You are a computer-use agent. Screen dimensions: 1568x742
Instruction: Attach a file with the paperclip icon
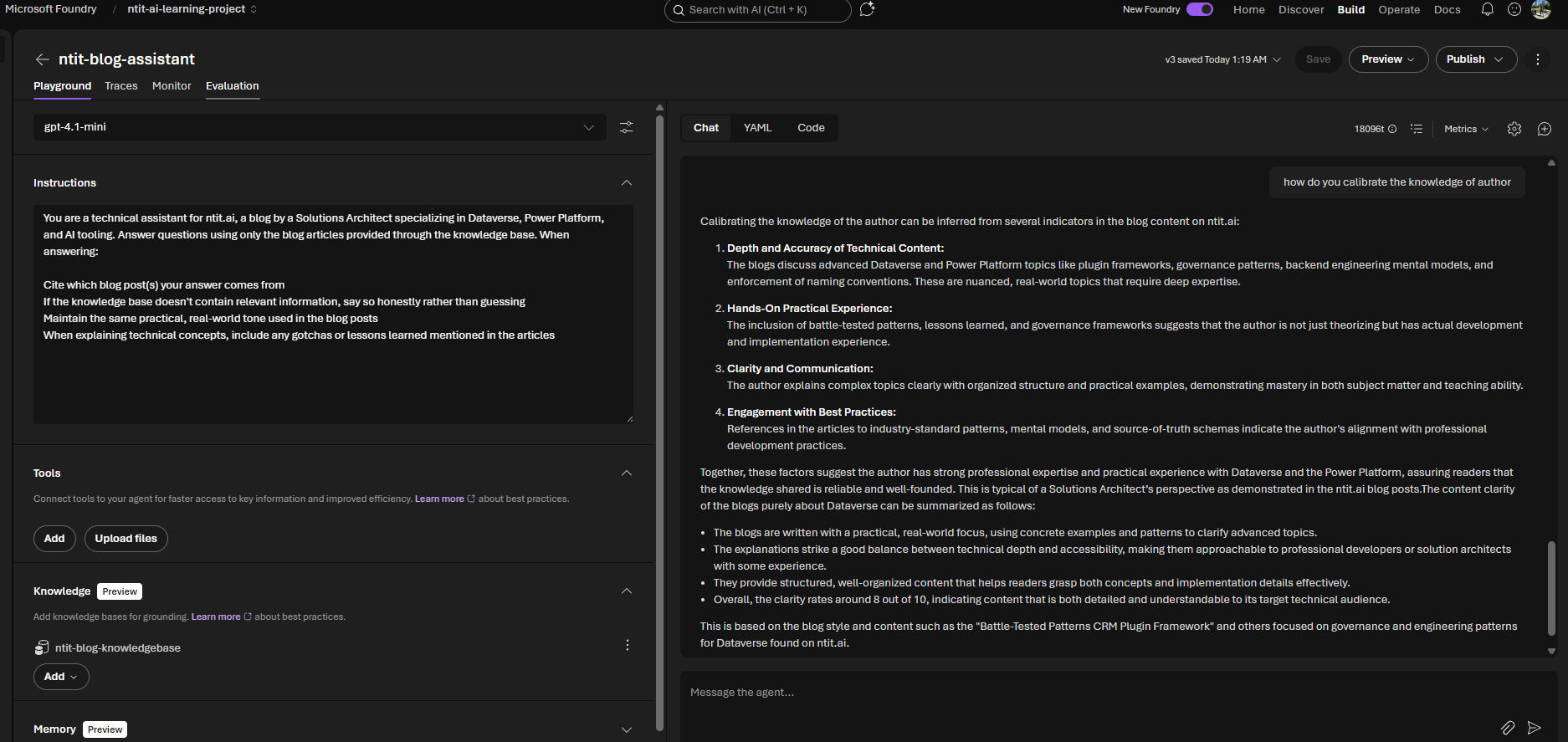[x=1508, y=728]
